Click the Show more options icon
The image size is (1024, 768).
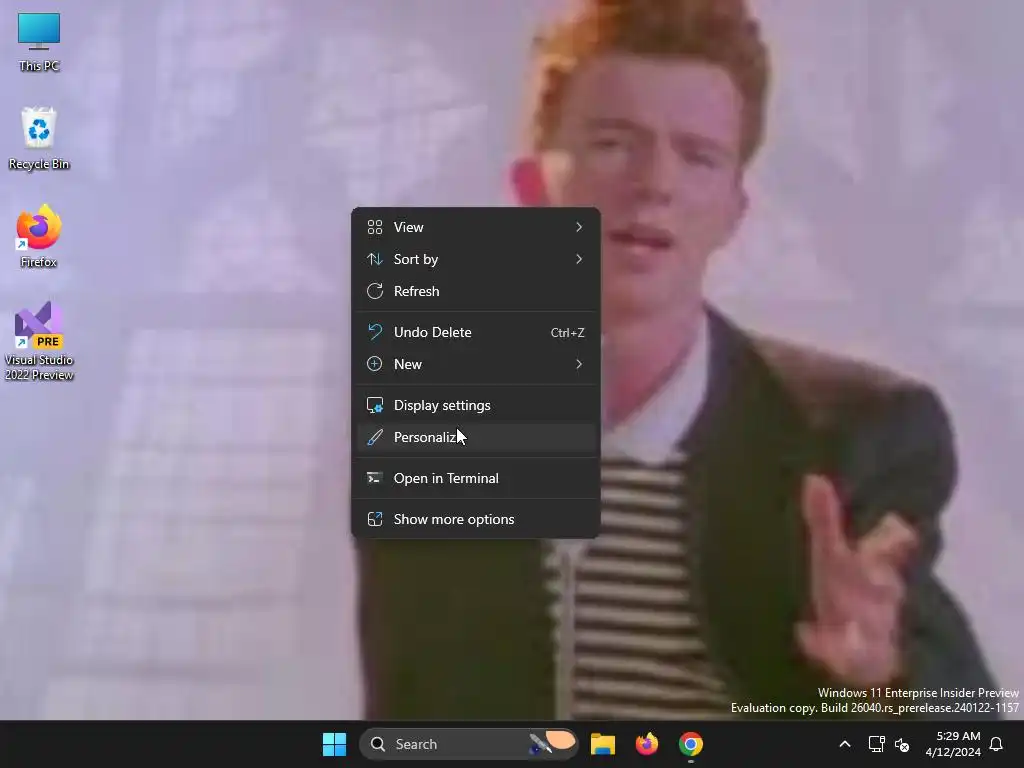375,519
